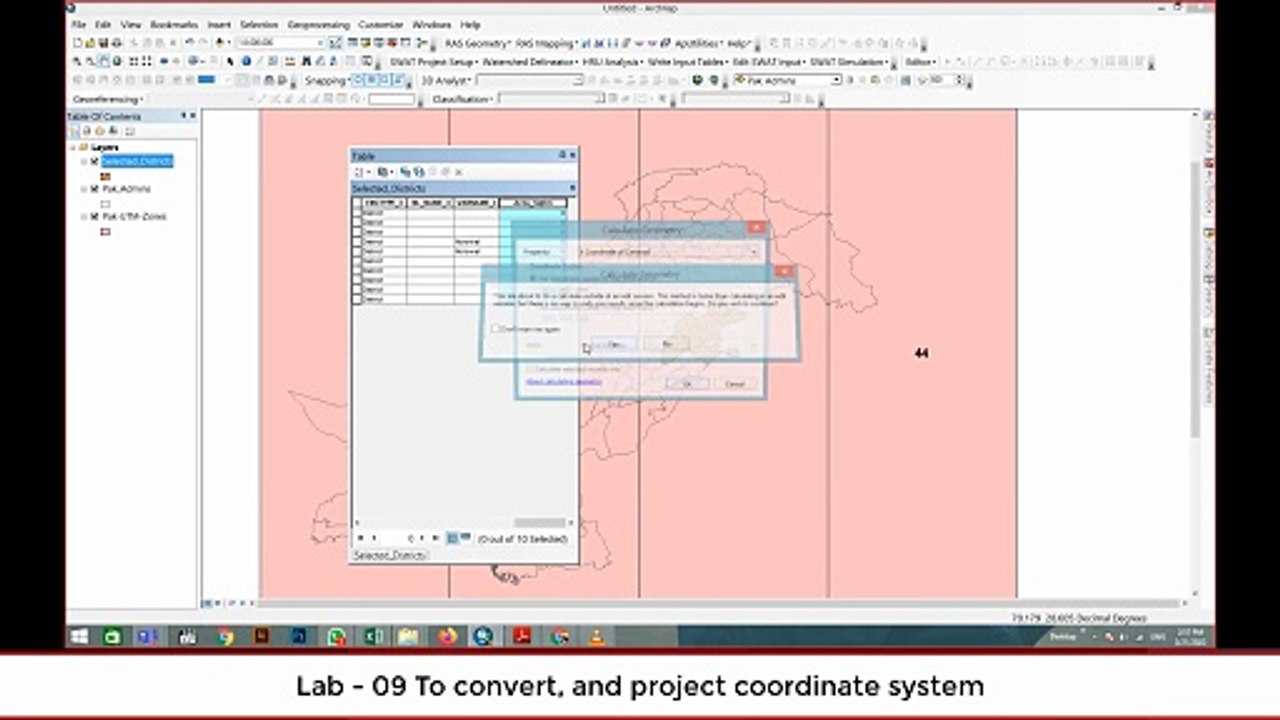Viewport: 1280px width, 720px height.
Task: Open the Bookmarks menu
Action: [x=174, y=24]
